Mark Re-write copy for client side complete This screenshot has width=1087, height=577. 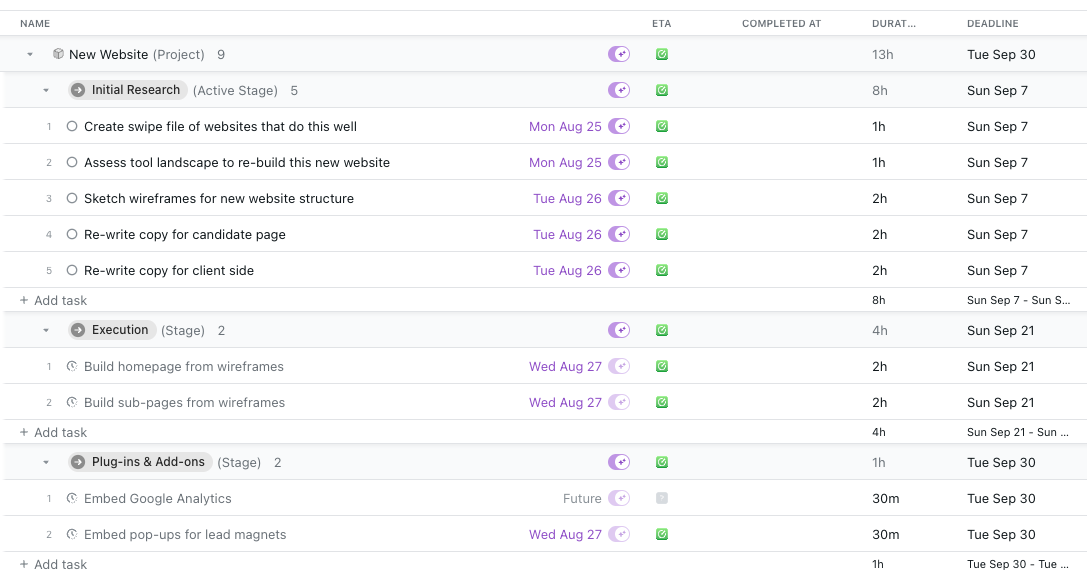71,270
